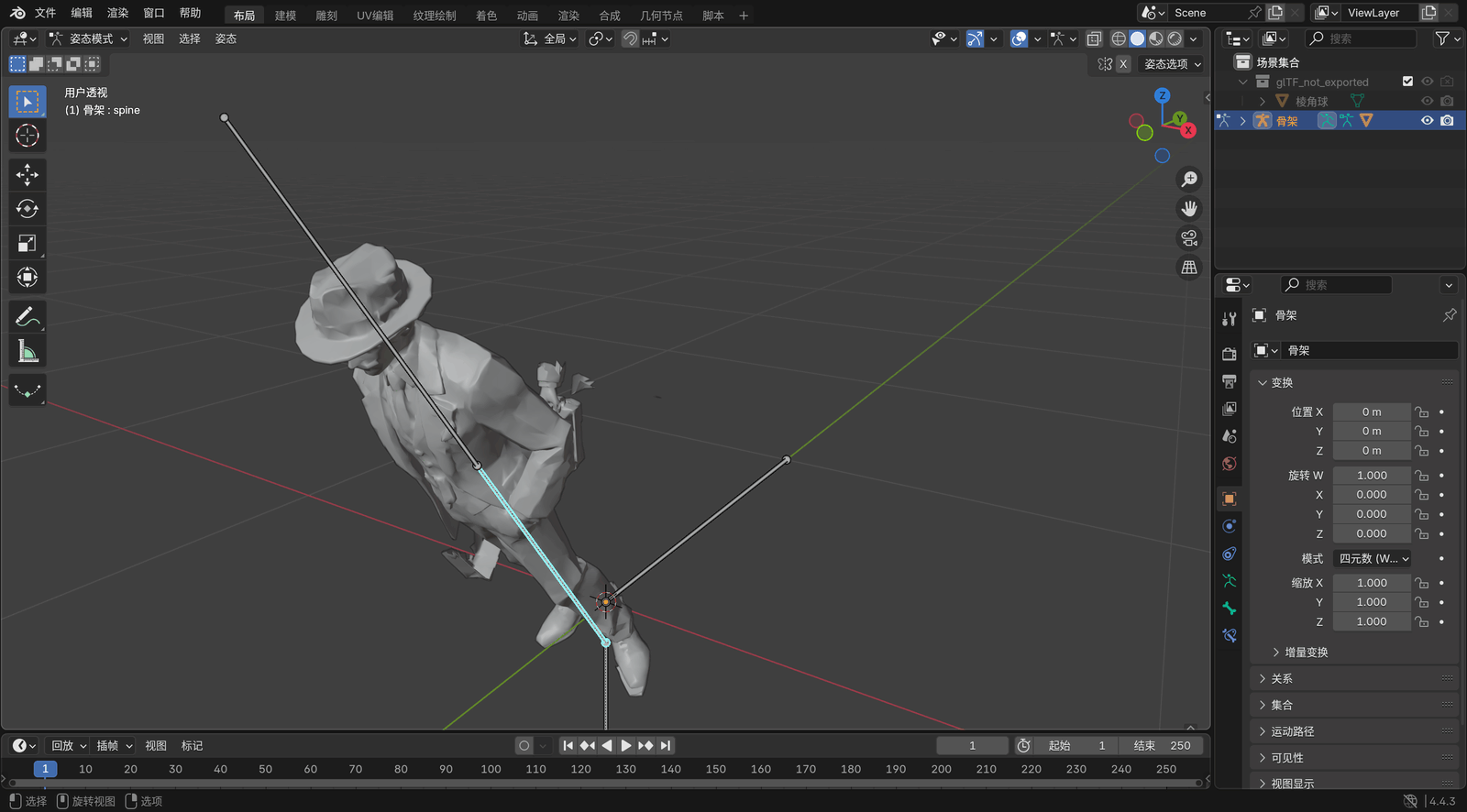
Task: Open the Armature data properties tab
Action: pos(1230,581)
